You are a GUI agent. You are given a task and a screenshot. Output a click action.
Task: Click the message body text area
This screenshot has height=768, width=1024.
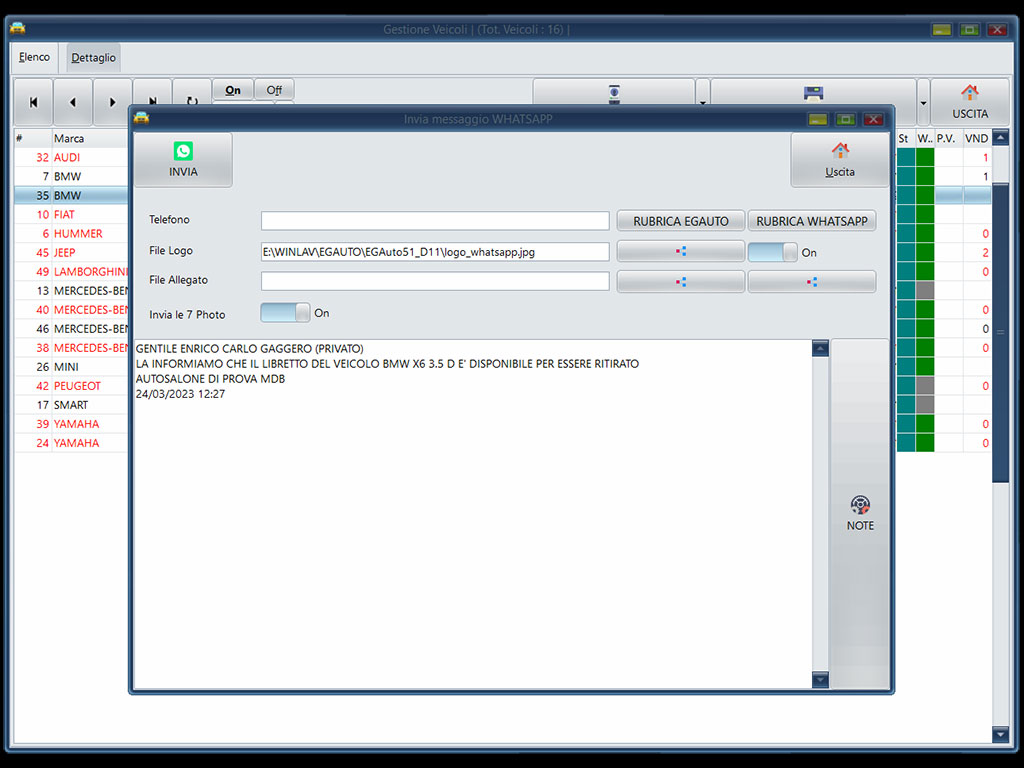click(473, 513)
